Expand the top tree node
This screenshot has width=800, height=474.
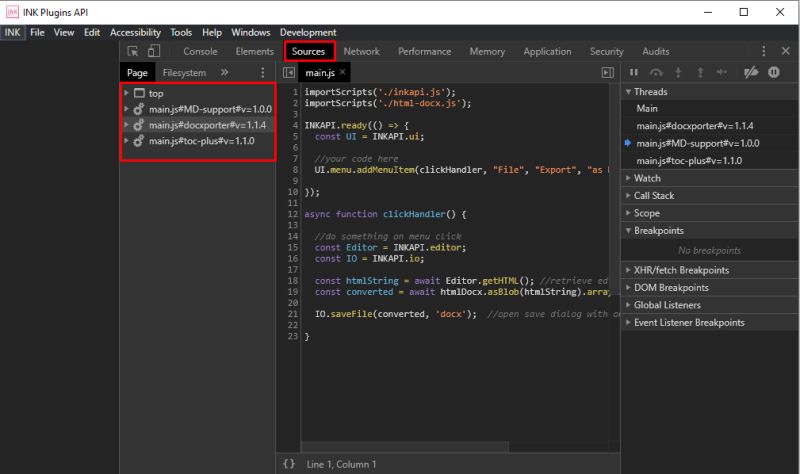click(126, 93)
